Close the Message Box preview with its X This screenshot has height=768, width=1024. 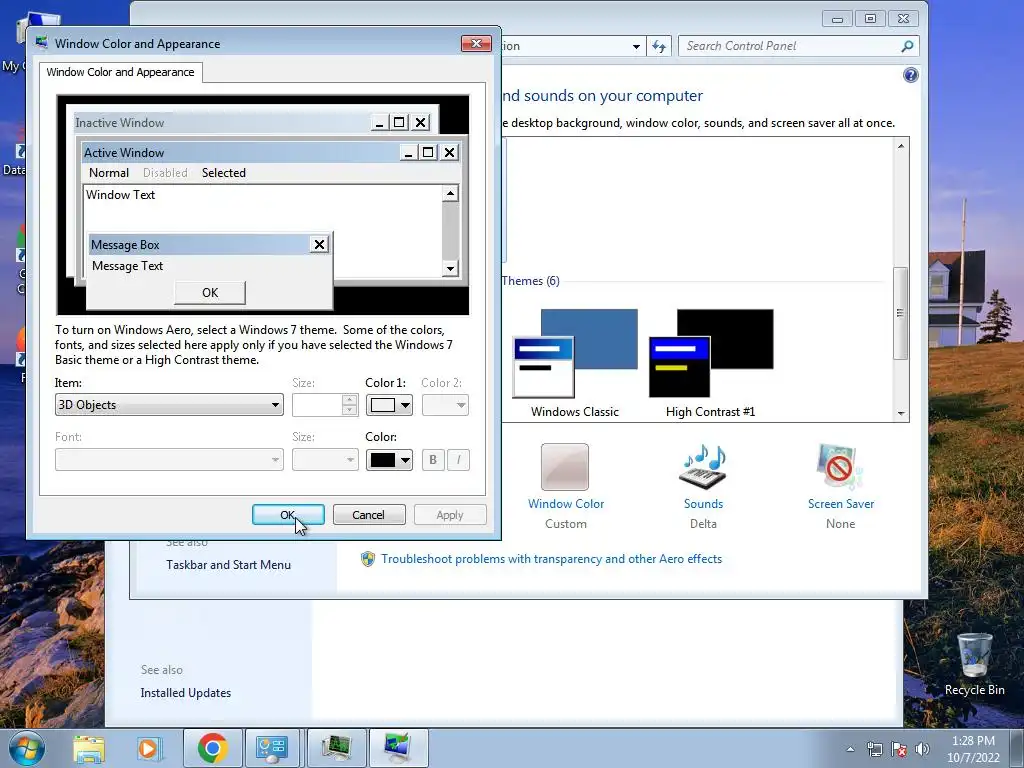pyautogui.click(x=319, y=244)
